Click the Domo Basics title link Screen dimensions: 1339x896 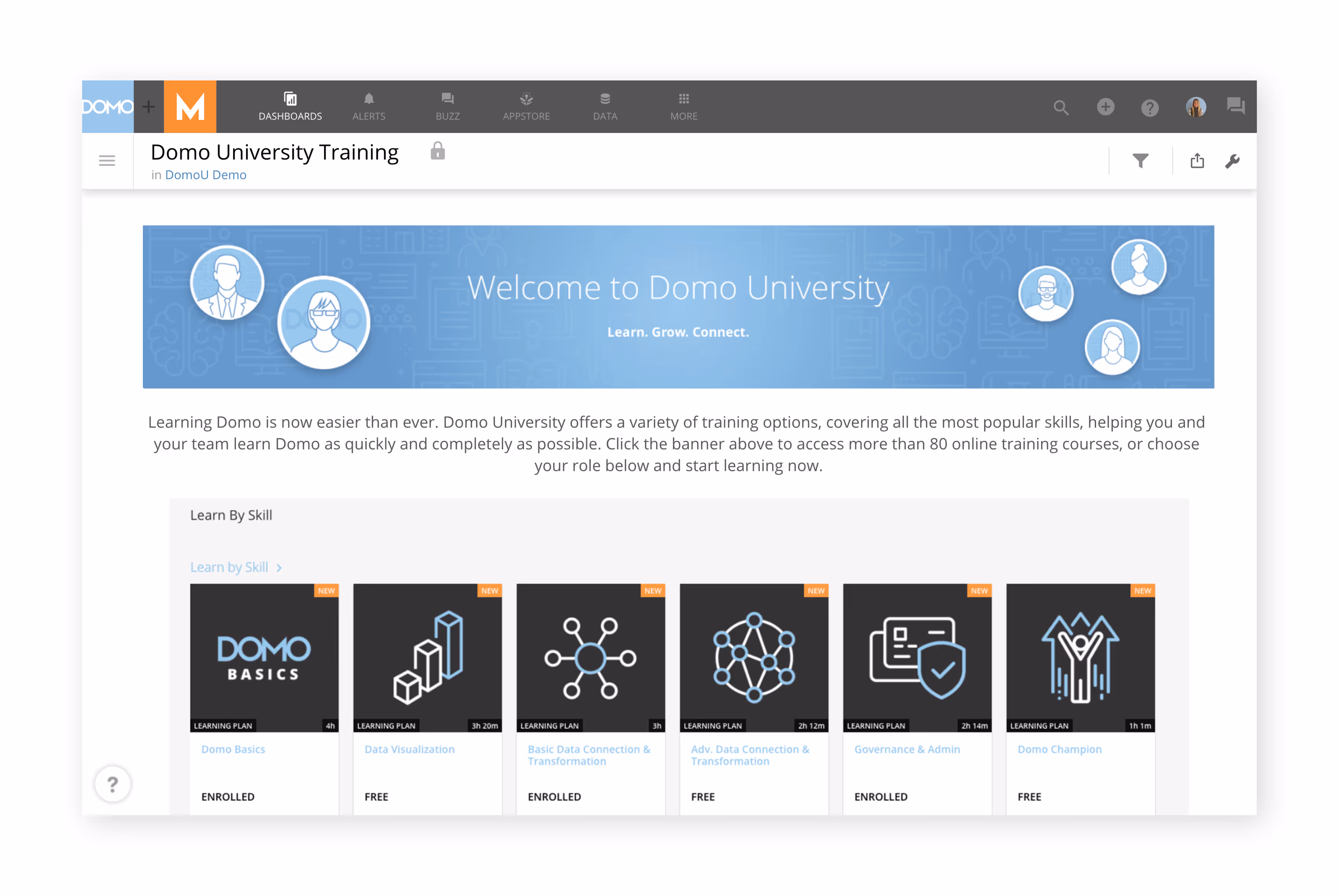(233, 749)
